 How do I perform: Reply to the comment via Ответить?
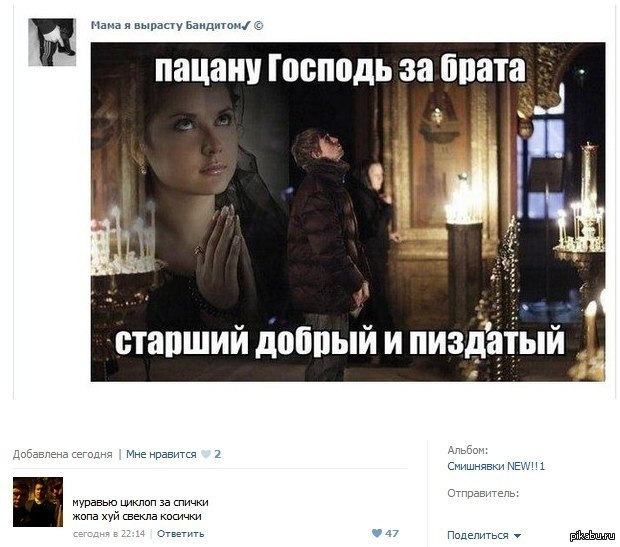180,534
